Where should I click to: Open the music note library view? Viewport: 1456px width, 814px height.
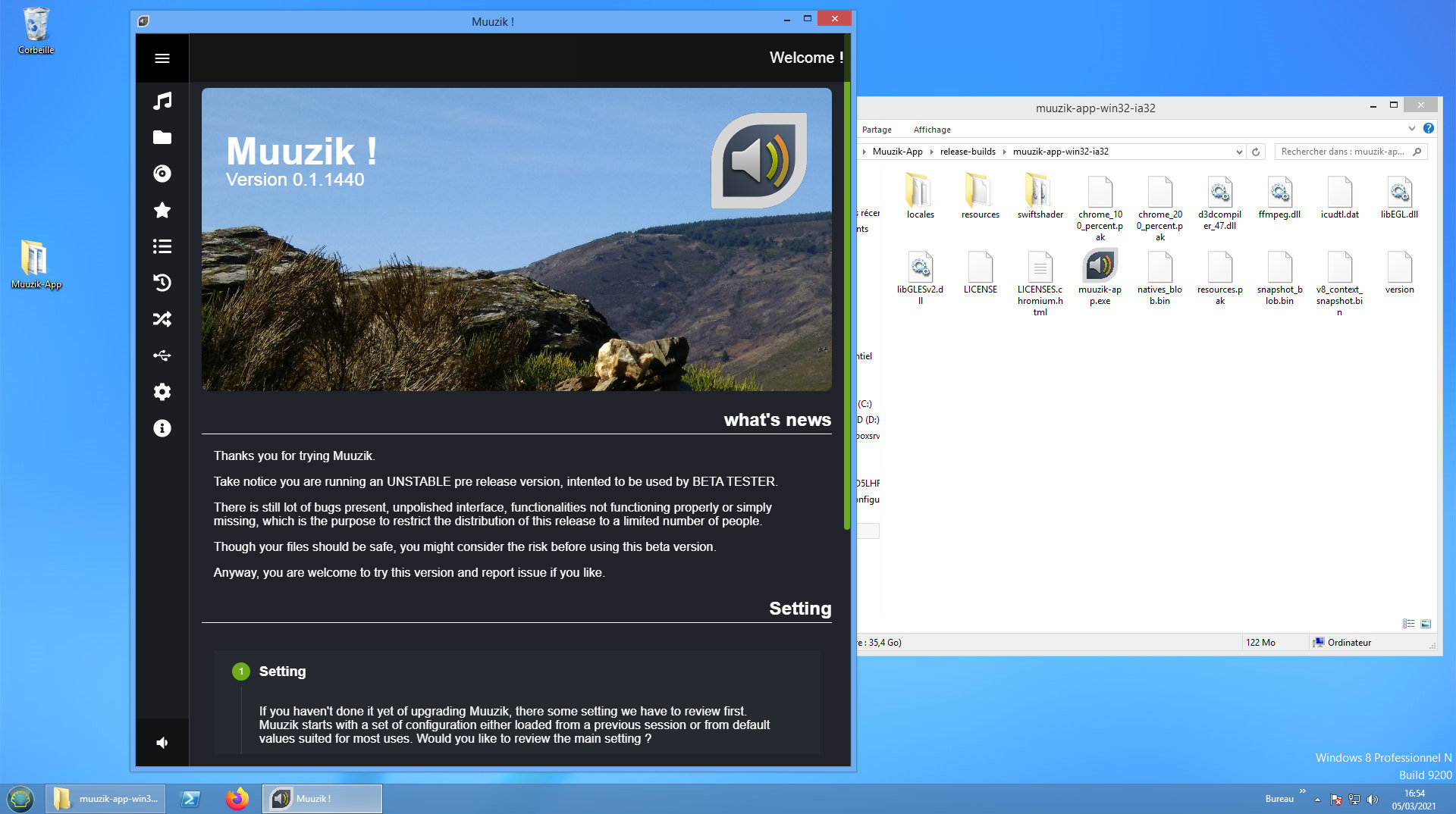click(x=162, y=101)
